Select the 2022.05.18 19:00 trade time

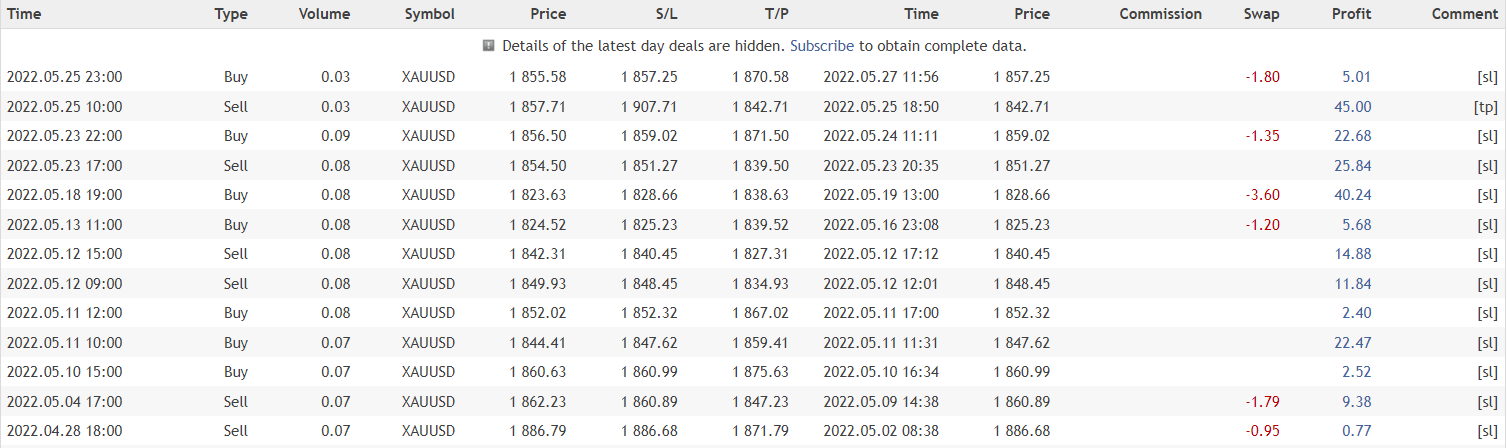click(64, 195)
